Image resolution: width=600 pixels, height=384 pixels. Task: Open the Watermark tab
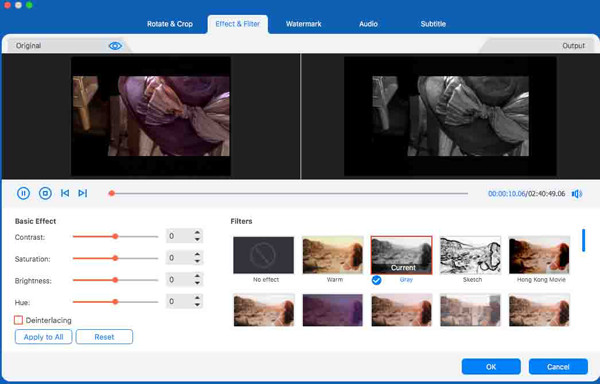303,24
